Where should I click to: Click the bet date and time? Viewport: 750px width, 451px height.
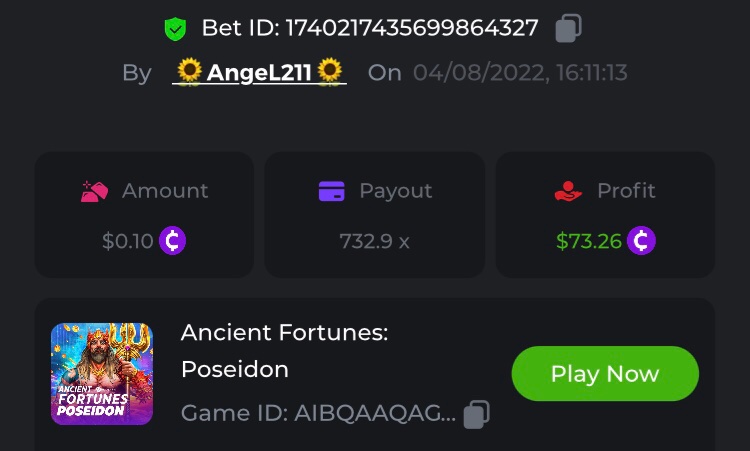[x=520, y=73]
